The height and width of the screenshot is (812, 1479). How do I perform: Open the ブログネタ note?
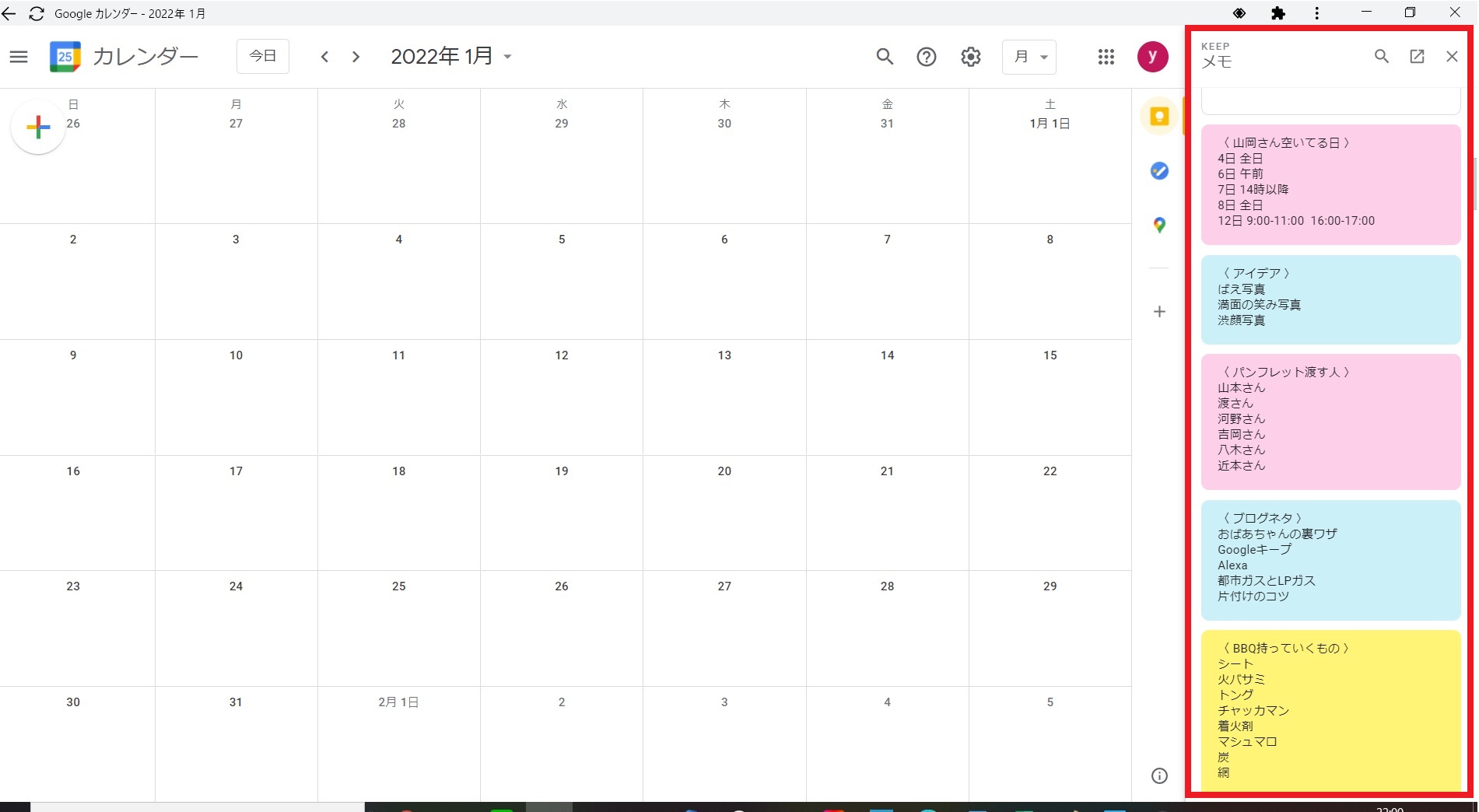(1330, 560)
